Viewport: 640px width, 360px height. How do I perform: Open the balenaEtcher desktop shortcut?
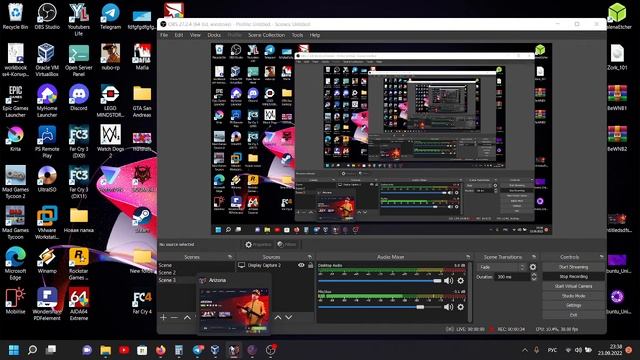617,16
